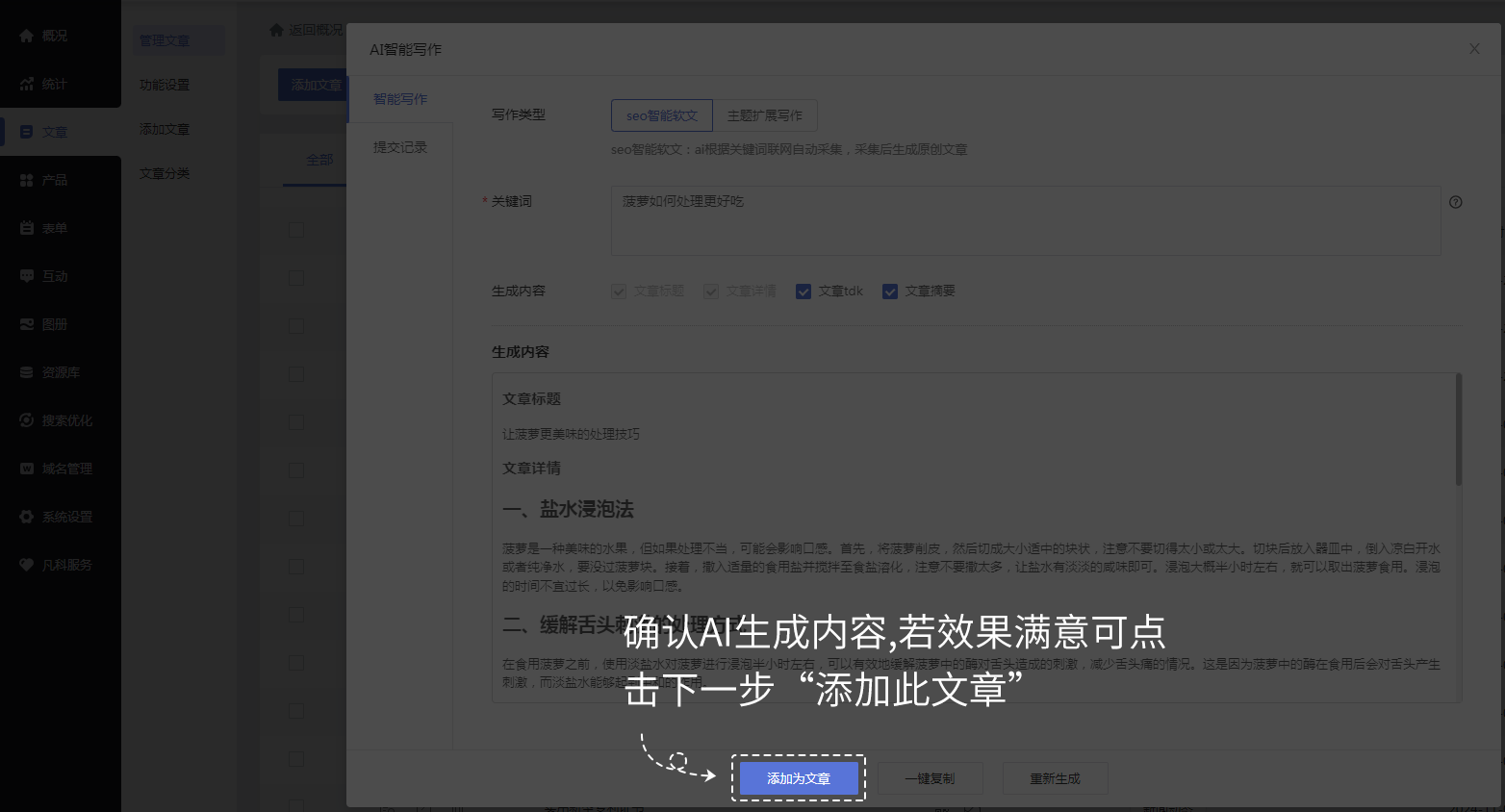Uncheck the 文章tdk option
This screenshot has width=1505, height=812.
pos(804,291)
